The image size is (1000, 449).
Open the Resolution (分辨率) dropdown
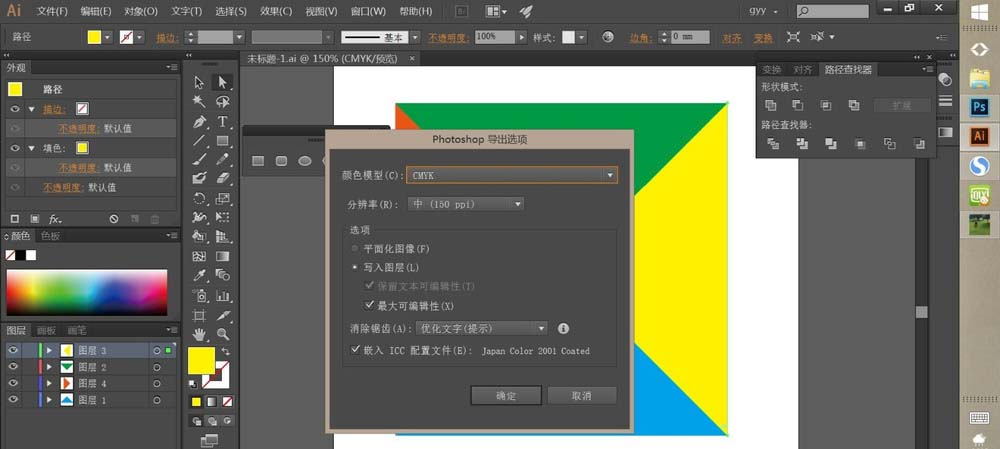[466, 204]
